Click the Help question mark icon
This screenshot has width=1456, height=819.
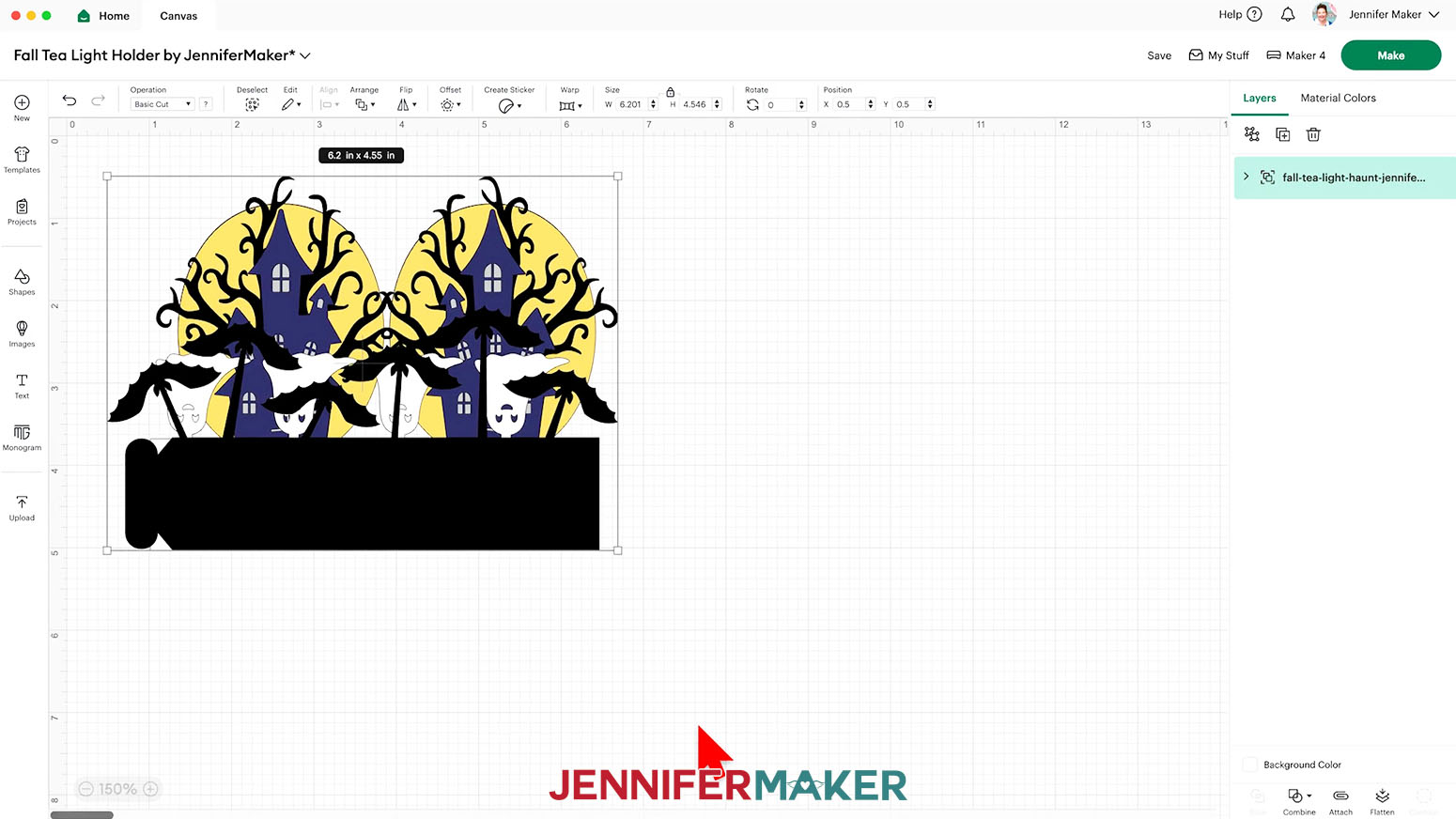(x=1254, y=14)
